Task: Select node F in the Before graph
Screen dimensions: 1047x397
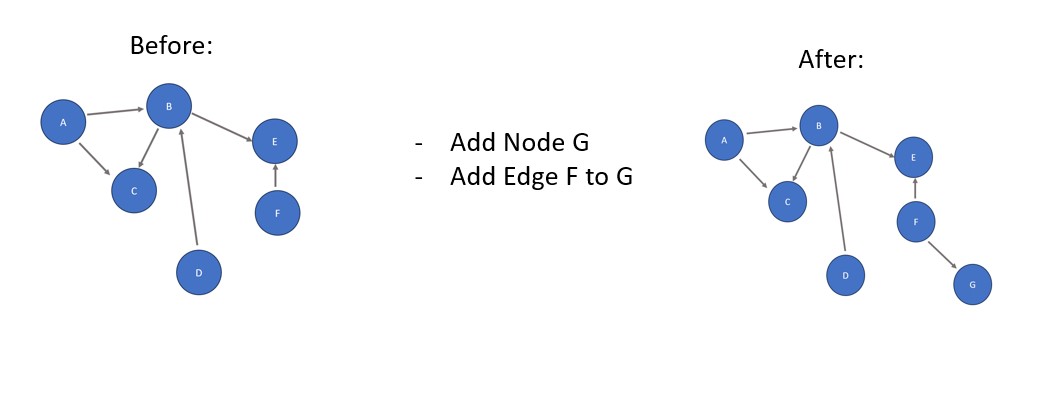Action: coord(278,213)
